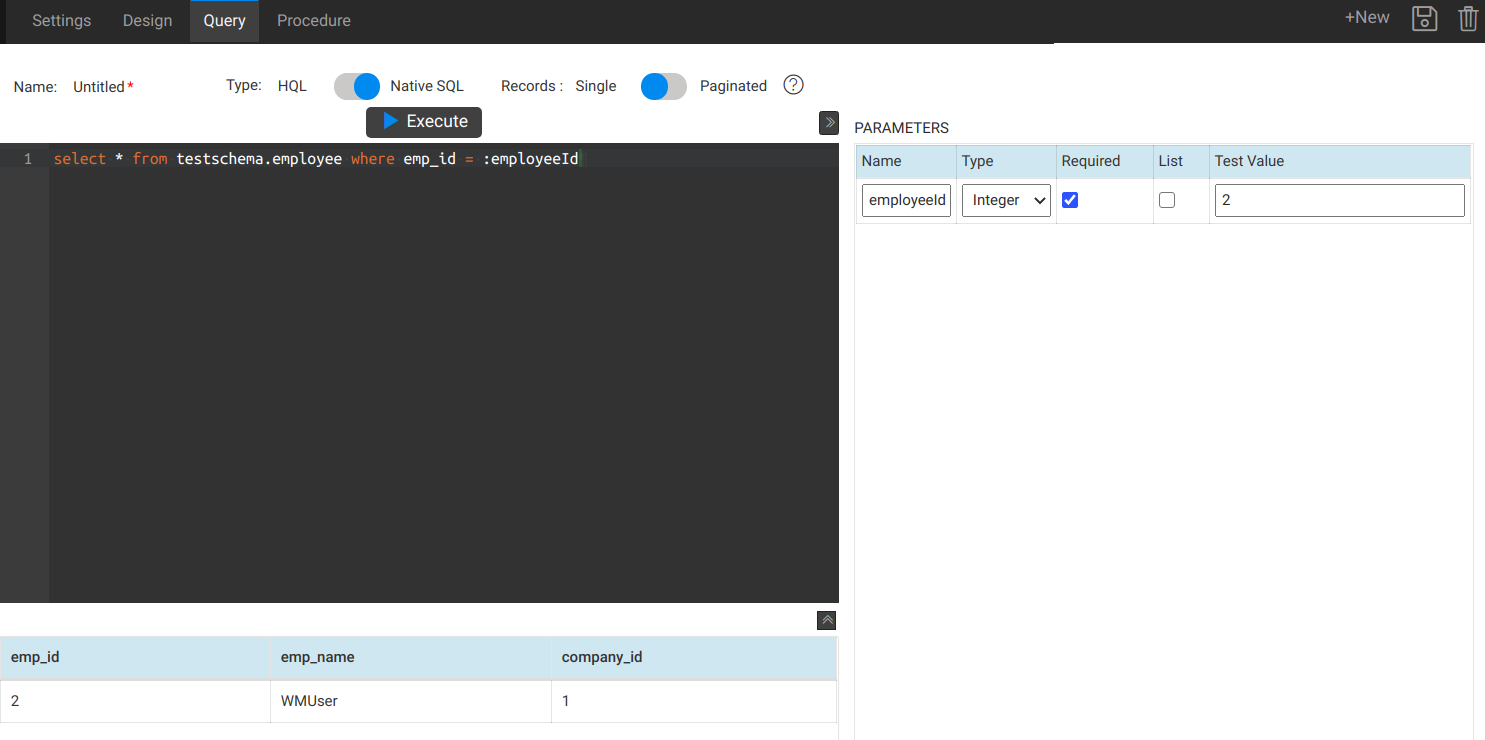Open the help question mark icon
This screenshot has height=740, width=1485.
[x=793, y=85]
